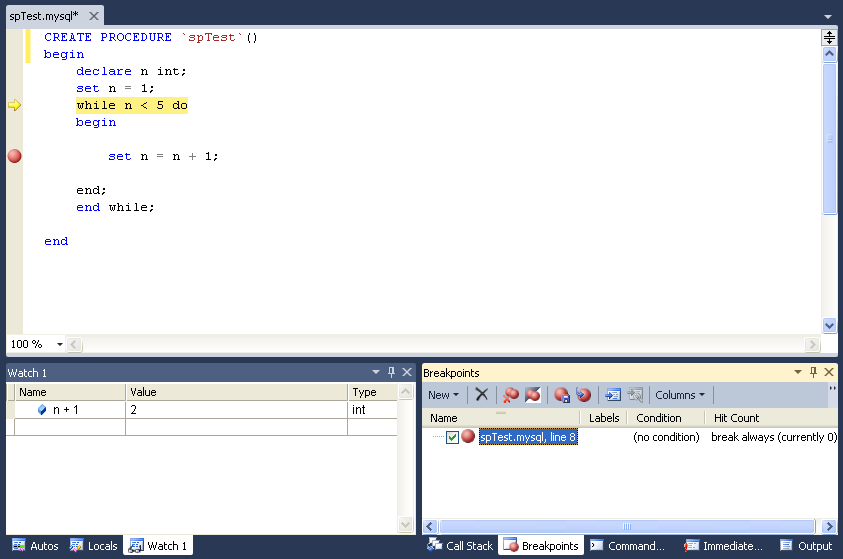Switch to the Call Stack tab
Viewport: 843px width, 559px height.
(460, 546)
